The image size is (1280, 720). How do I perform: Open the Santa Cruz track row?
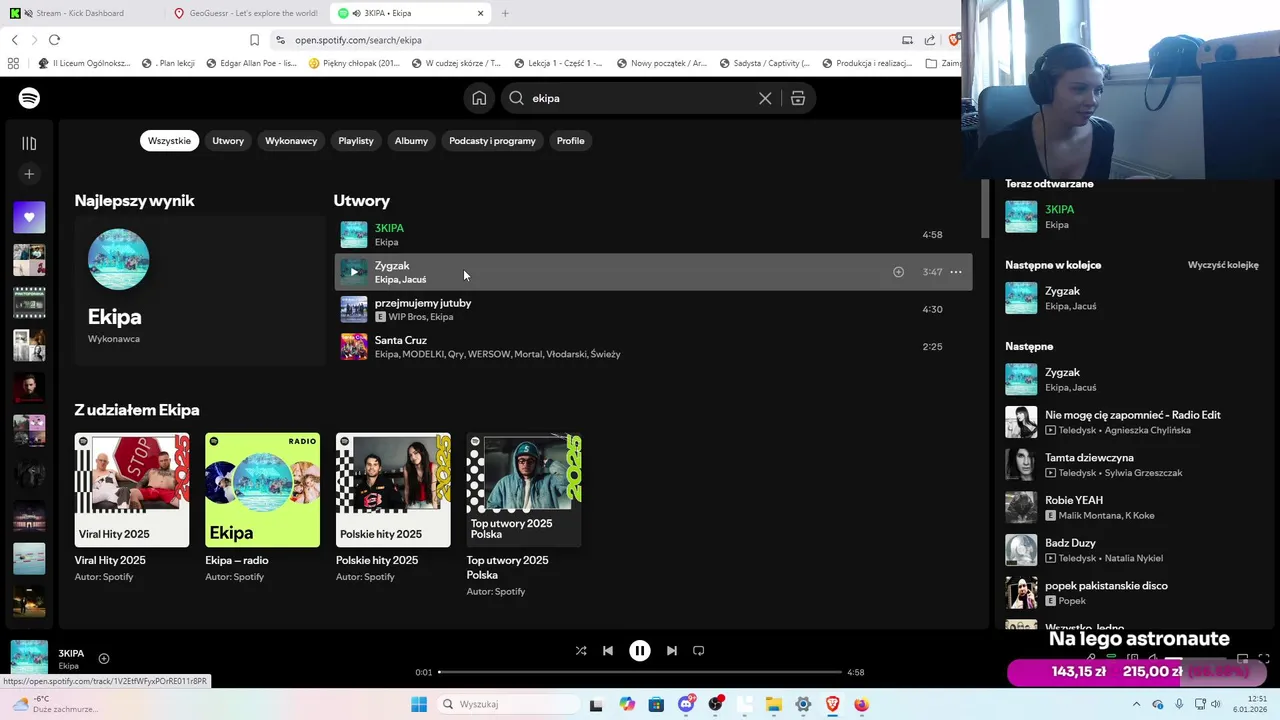[653, 346]
